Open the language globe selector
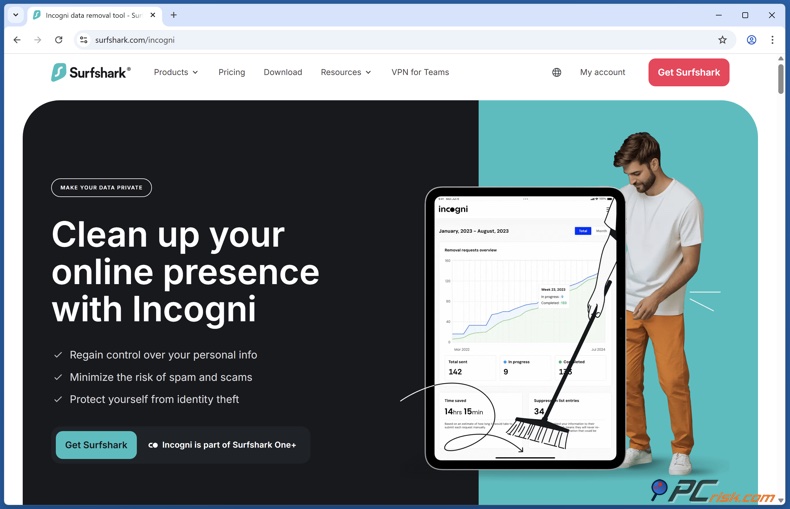 point(557,72)
